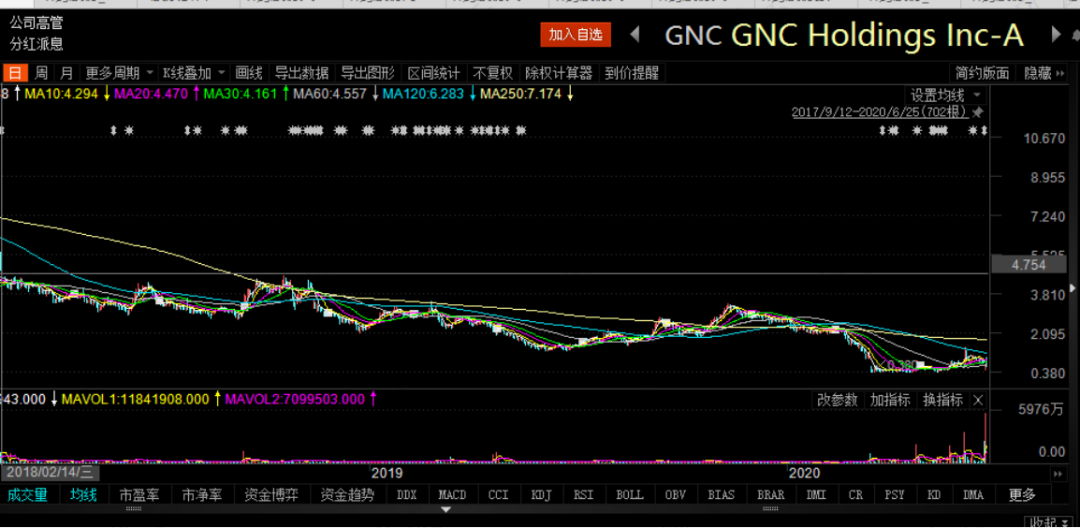
Task: Select MACD indicator tab
Action: 453,495
